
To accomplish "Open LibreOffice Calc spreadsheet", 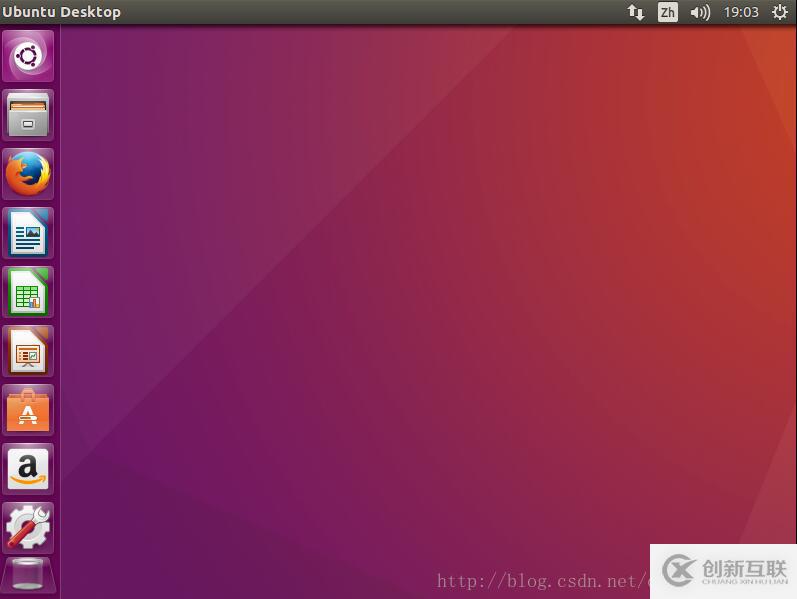I will [x=28, y=292].
